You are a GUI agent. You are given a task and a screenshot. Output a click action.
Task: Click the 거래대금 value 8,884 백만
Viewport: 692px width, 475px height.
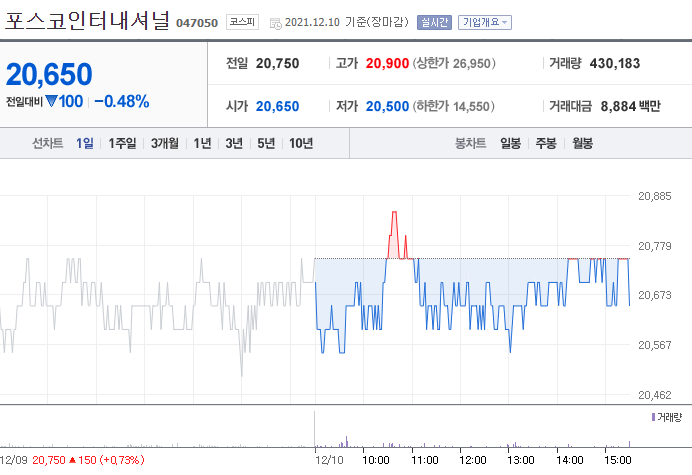631,106
